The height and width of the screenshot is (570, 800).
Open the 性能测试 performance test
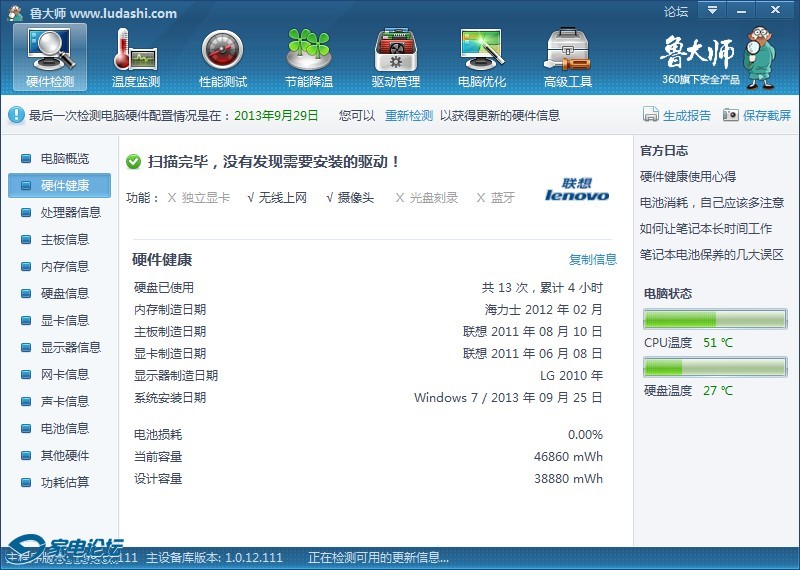pos(222,56)
